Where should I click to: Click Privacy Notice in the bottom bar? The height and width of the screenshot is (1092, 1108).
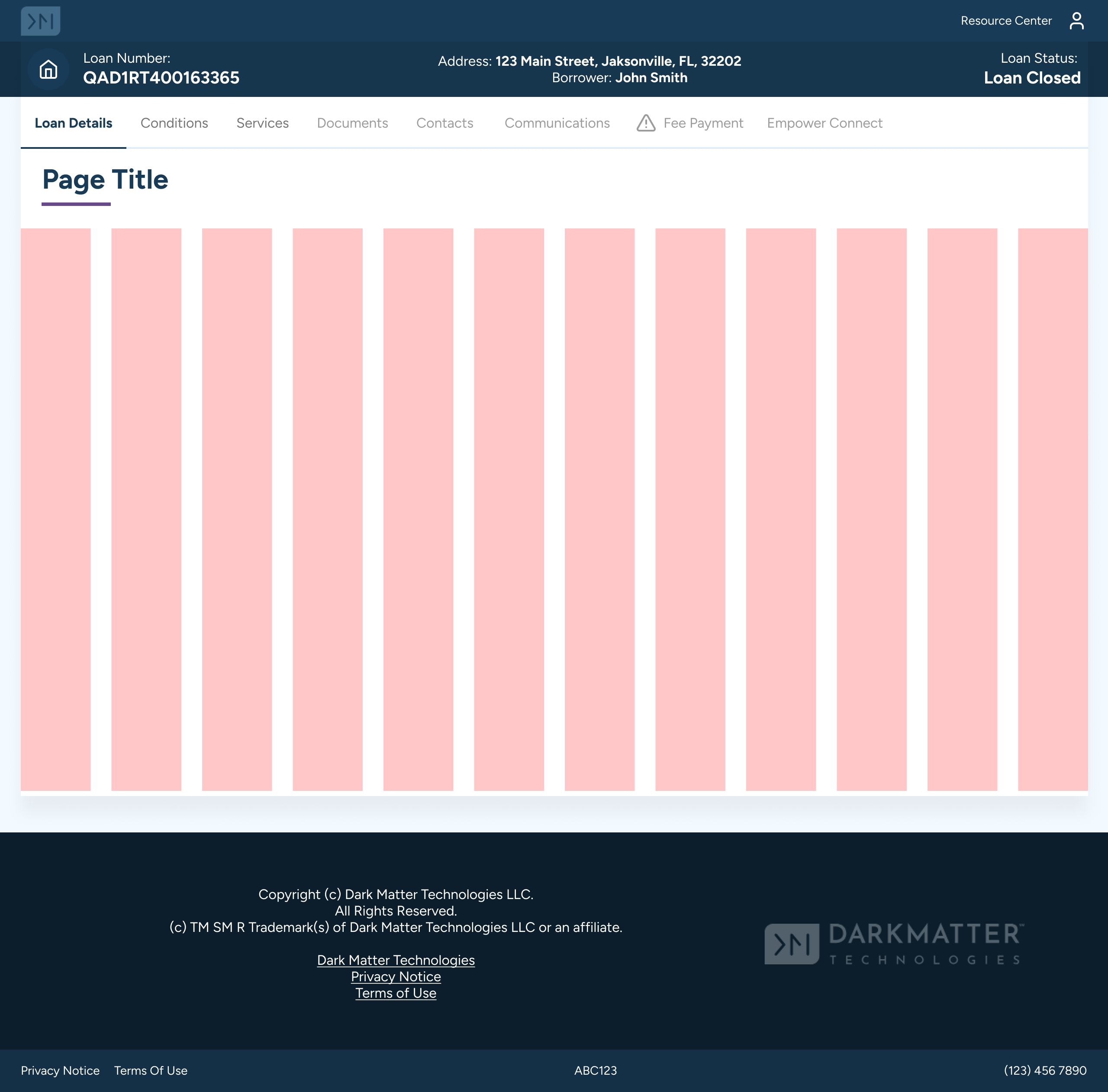pos(60,1071)
